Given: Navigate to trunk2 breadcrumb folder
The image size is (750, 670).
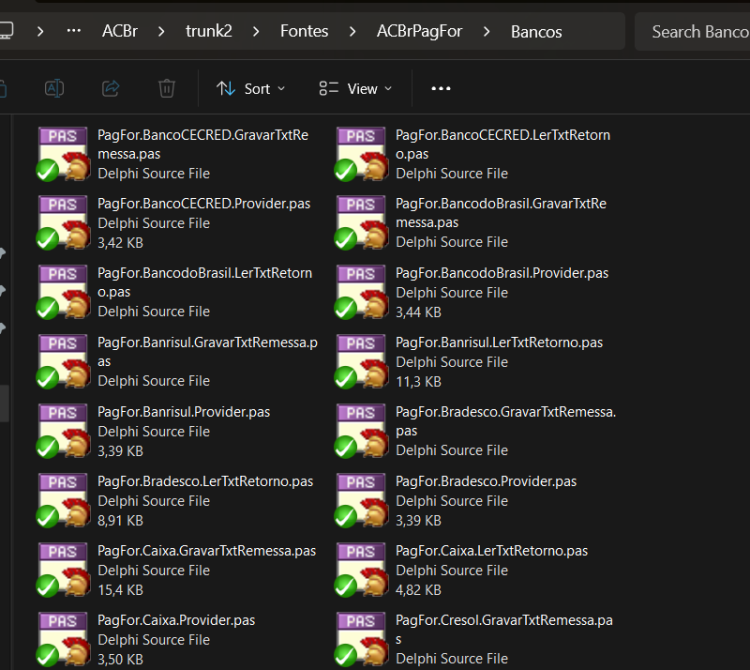Looking at the screenshot, I should click(x=209, y=31).
